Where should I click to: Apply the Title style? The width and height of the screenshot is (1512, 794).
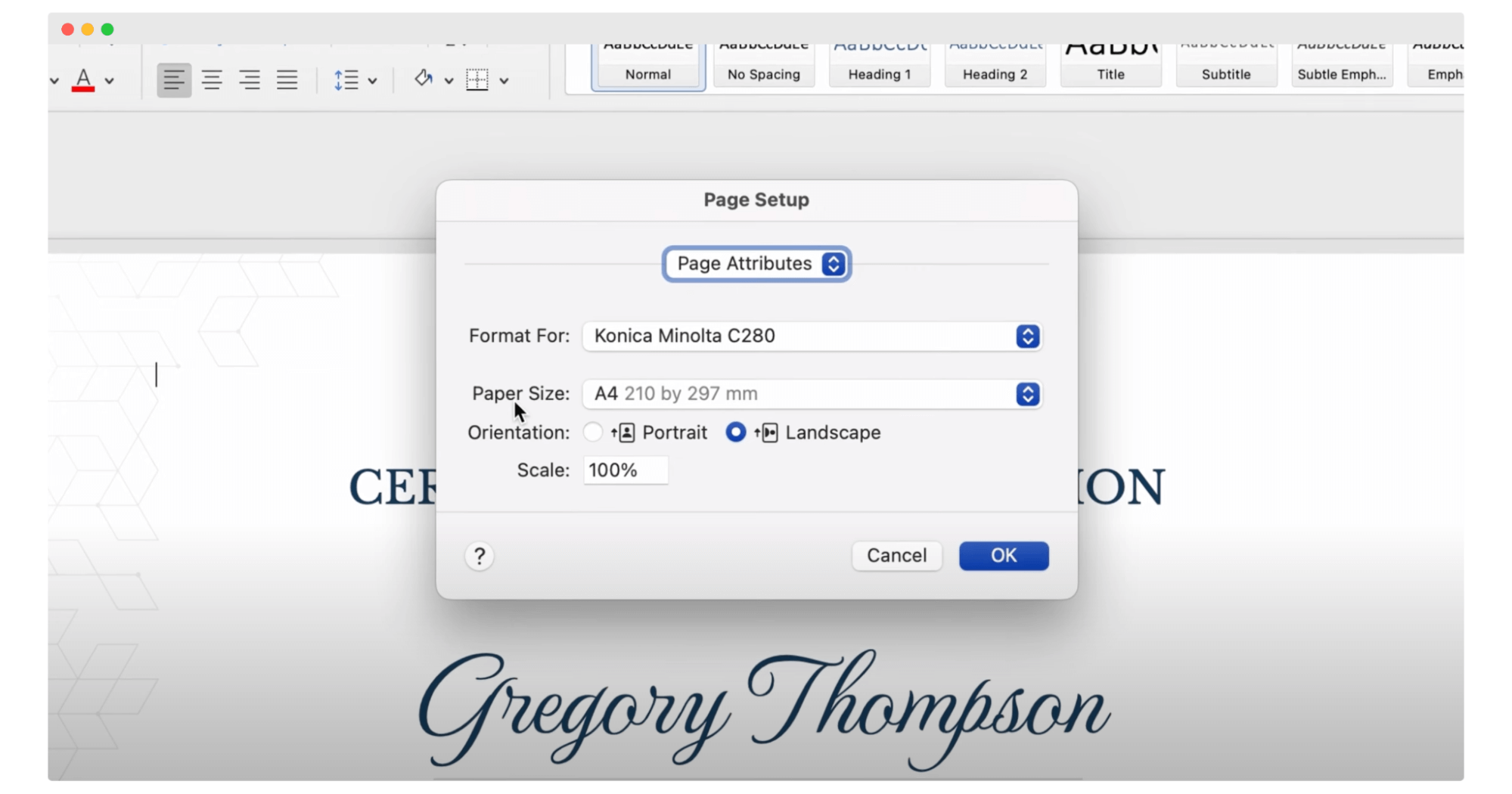tap(1111, 66)
